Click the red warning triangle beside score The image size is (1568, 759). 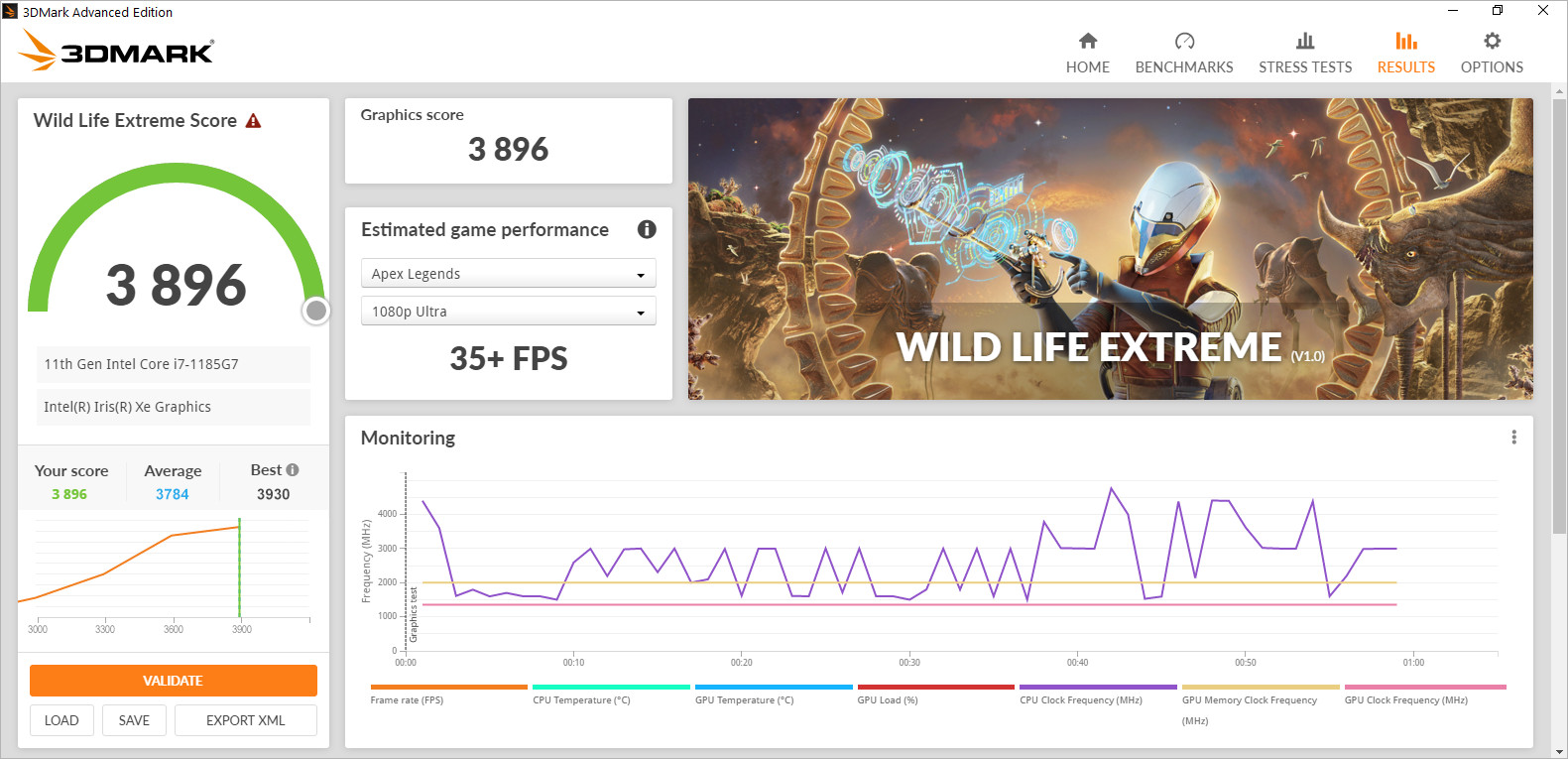pyautogui.click(x=253, y=121)
